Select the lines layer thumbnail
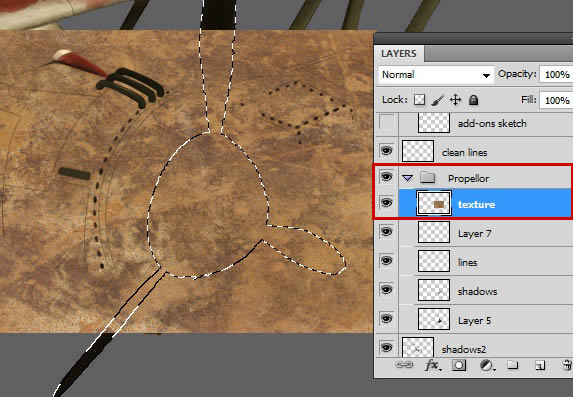The width and height of the screenshot is (573, 397). point(434,261)
